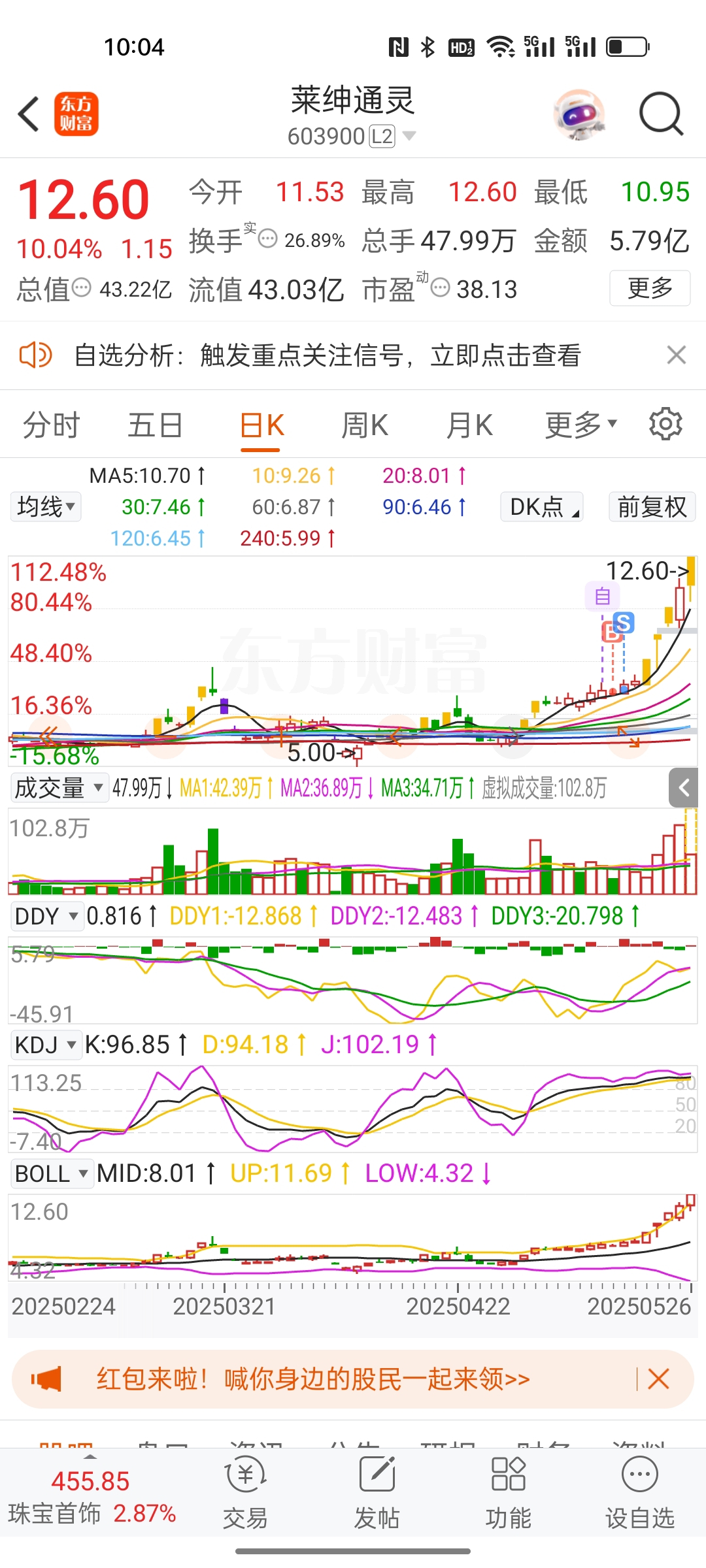Screen dimensions: 706x1568
Task: Tap the L2 level badge
Action: (382, 136)
